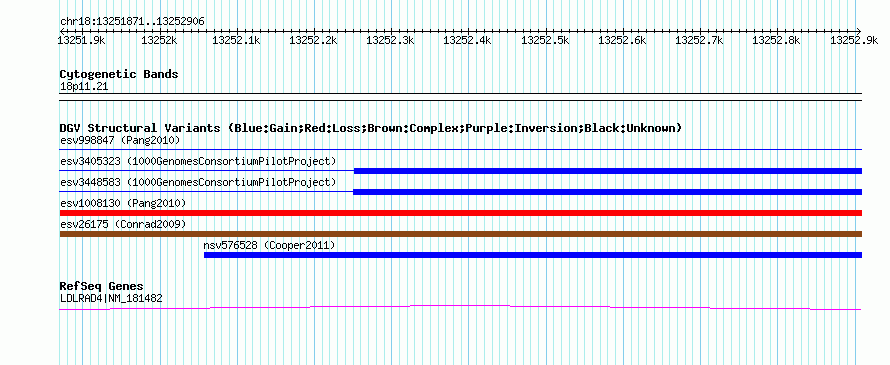Click the 13252.4k ruler tick label
The image size is (890, 365).
click(x=467, y=40)
